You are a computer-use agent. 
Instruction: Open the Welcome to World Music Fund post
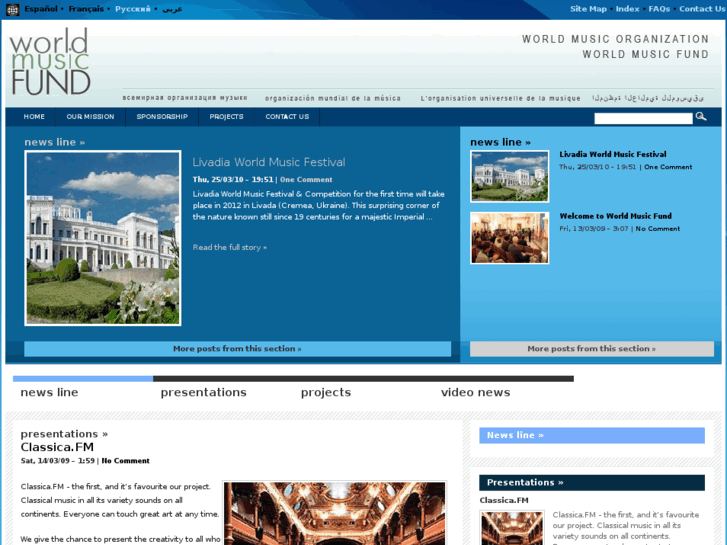615,216
